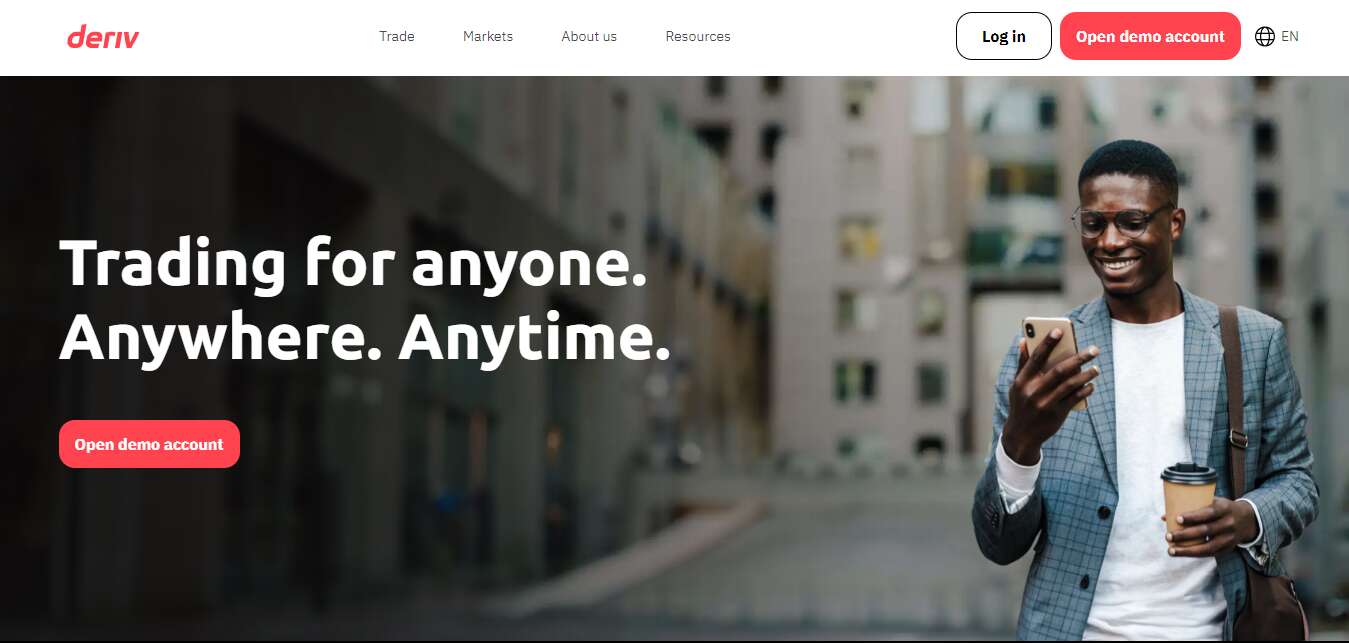Click the deriv logo in the header
This screenshot has height=643, width=1349.
coord(103,37)
